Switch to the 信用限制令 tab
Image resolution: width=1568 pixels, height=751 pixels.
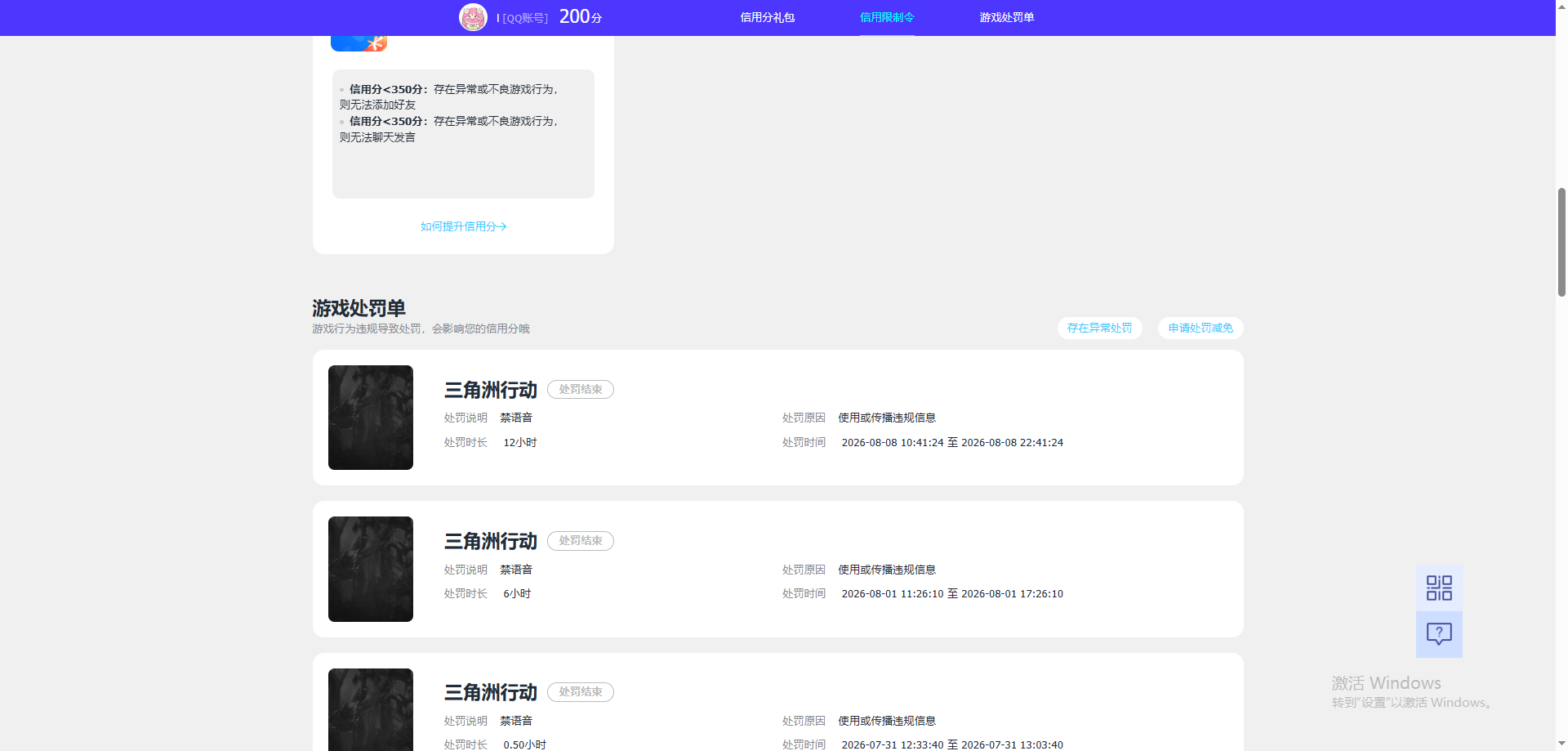(x=887, y=17)
